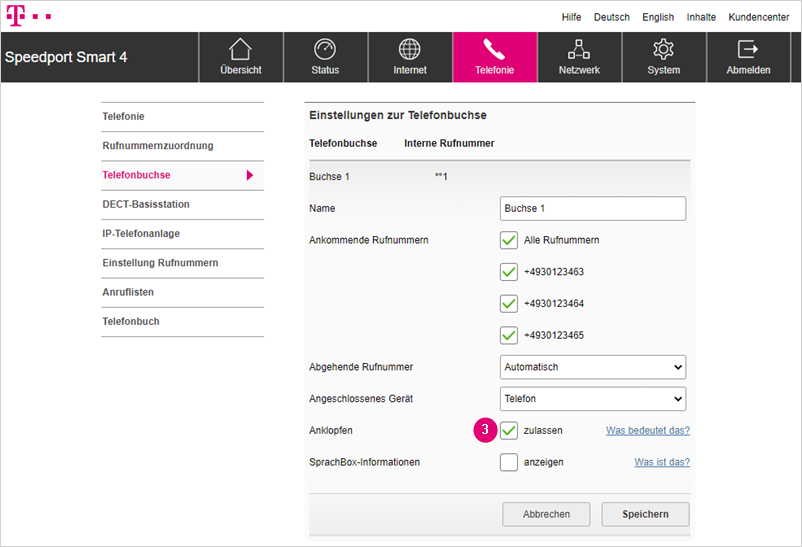Click the Hilfe link at top
Screen dimensions: 802x547
(x=571, y=17)
